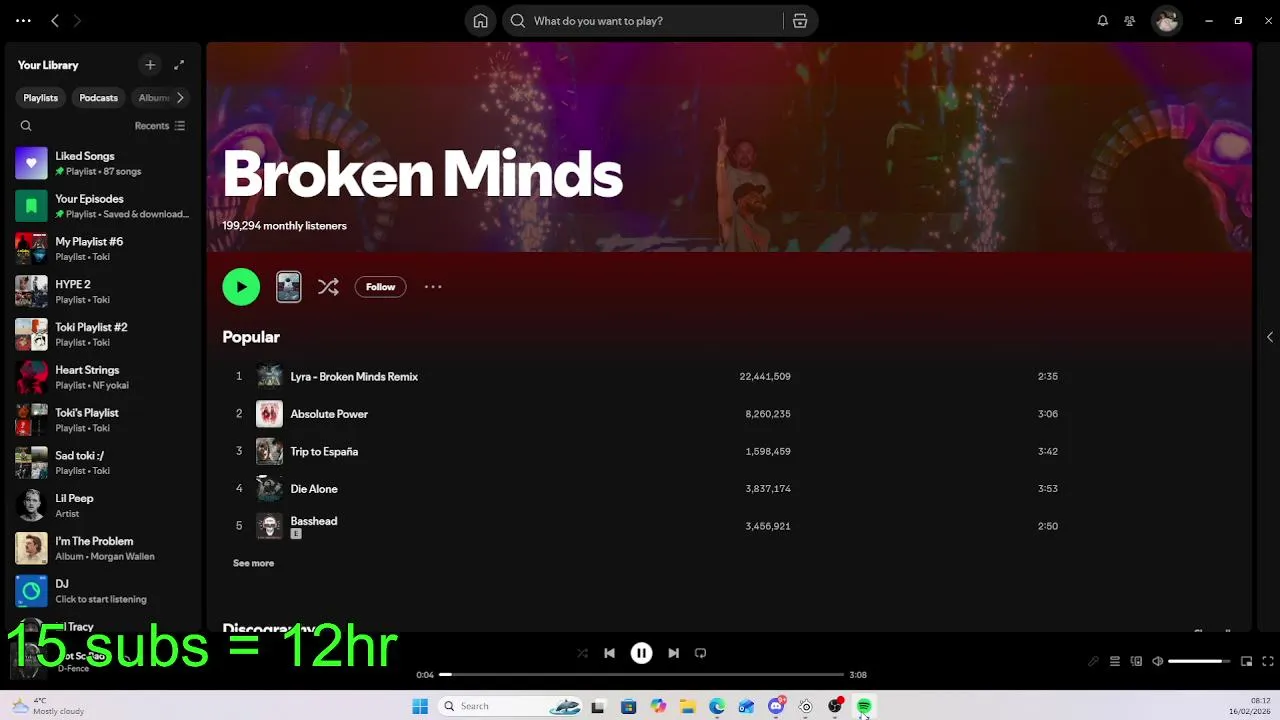Toggle repeat in the player bar

[700, 653]
